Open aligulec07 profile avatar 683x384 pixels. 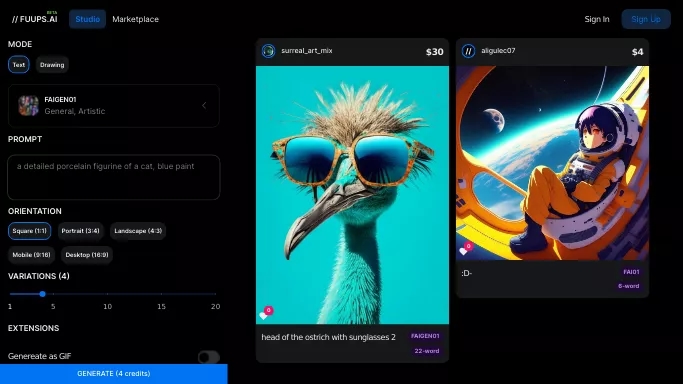468,51
